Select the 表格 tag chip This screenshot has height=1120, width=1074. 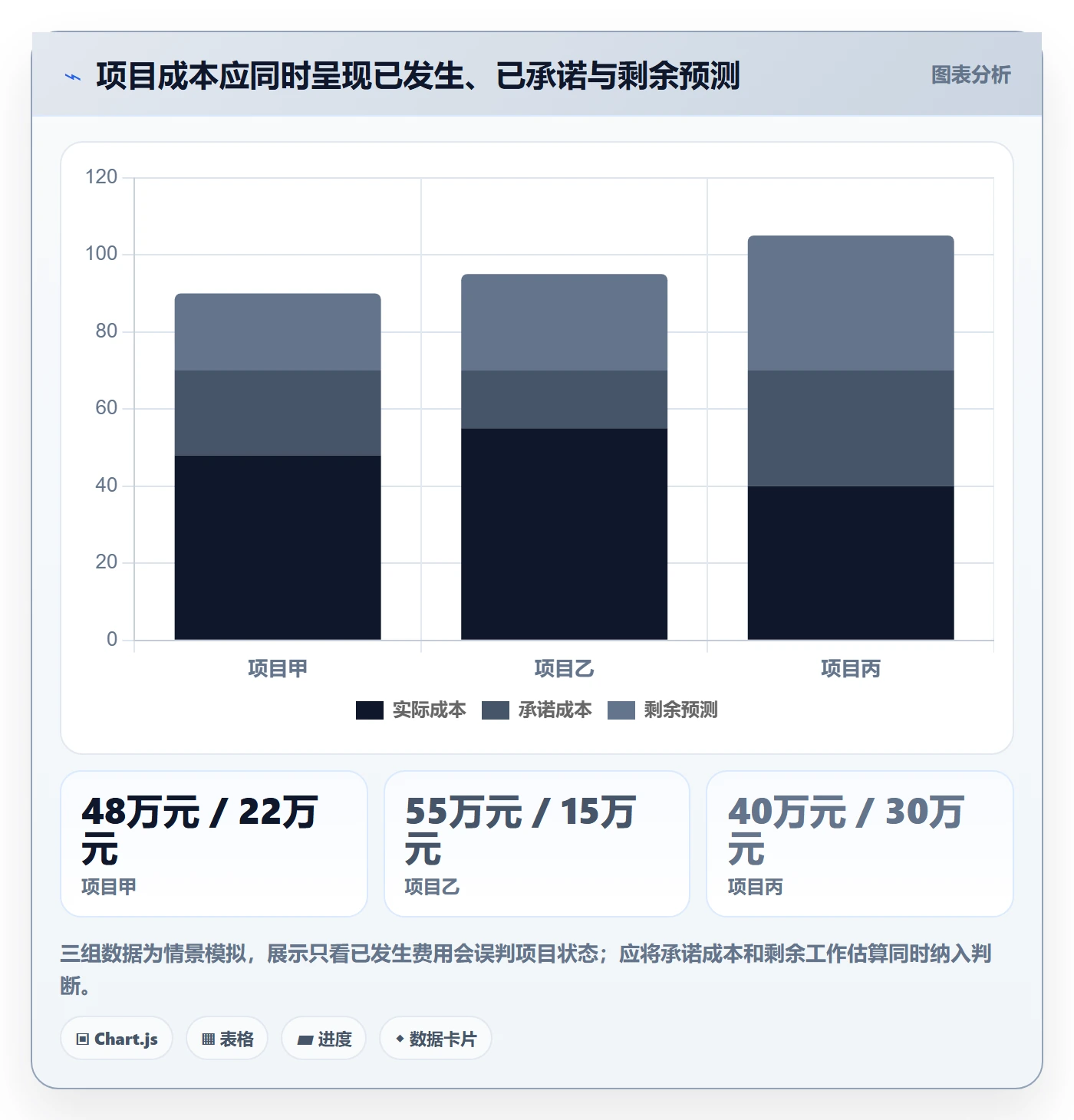(x=227, y=1039)
